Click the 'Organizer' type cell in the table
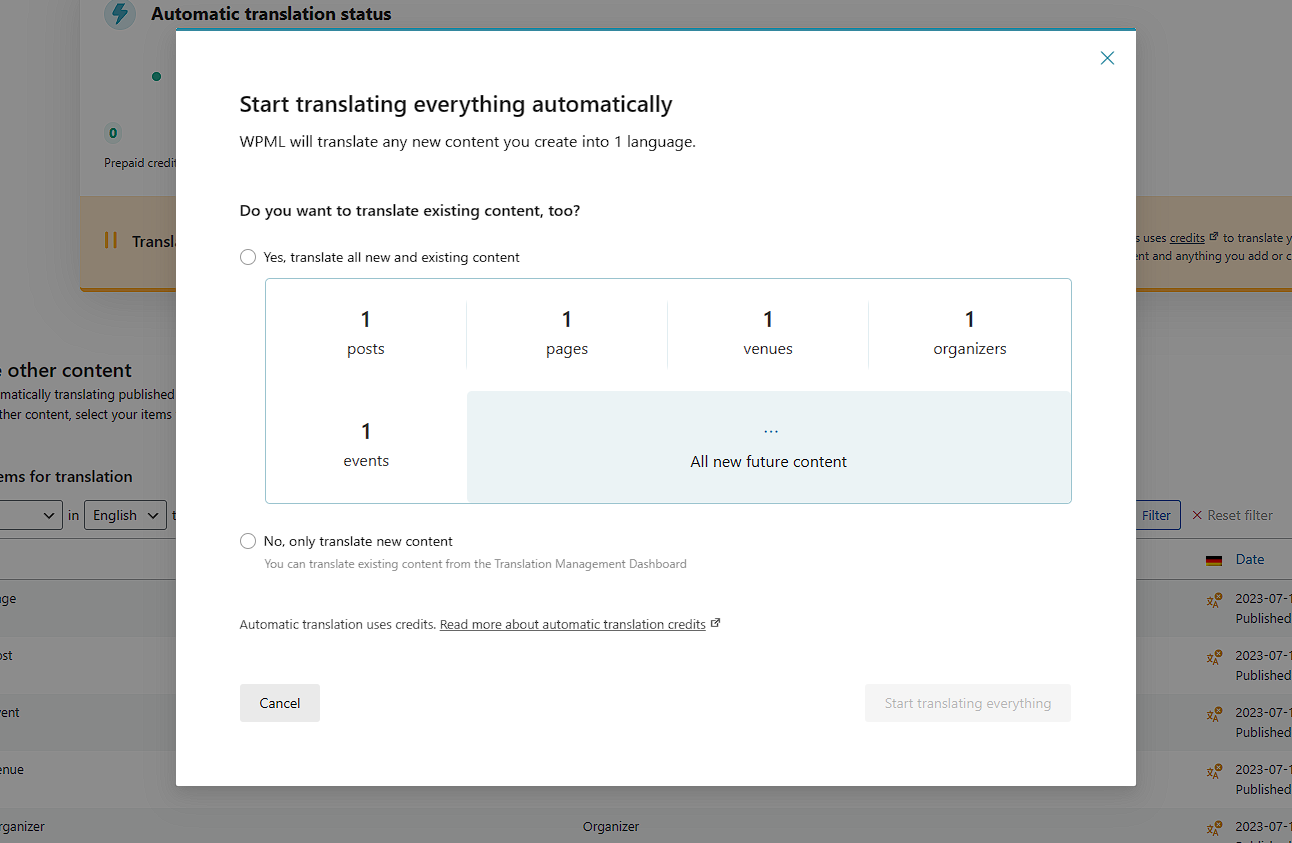Viewport: 1292px width, 843px height. 611,827
